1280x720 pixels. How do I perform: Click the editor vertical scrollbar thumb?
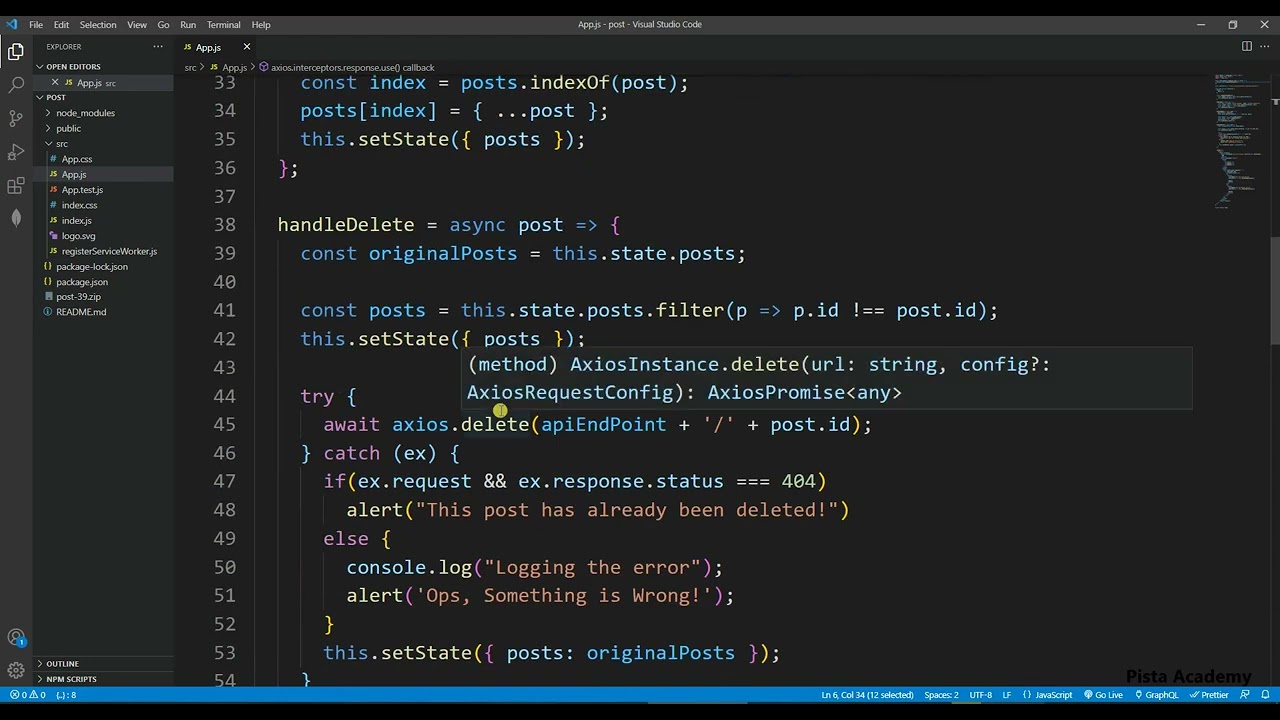(1275, 291)
